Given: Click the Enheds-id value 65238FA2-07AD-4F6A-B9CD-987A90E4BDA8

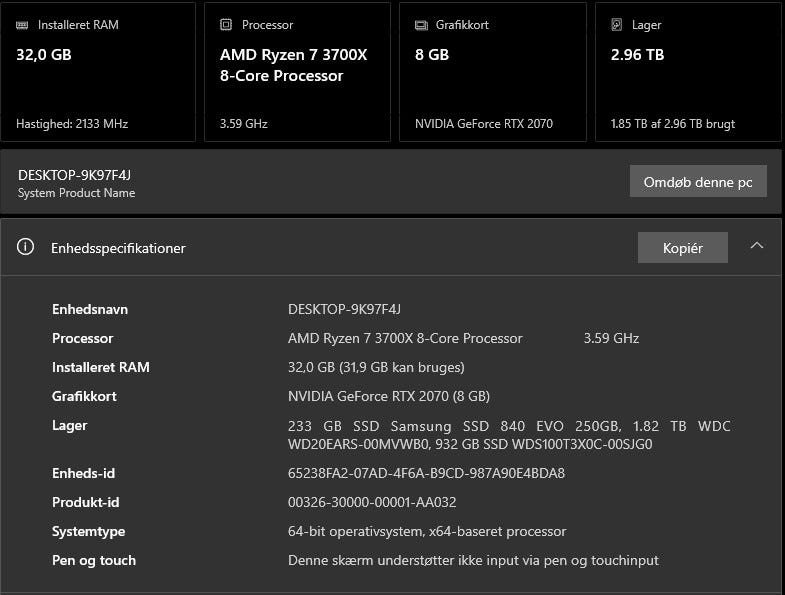Looking at the screenshot, I should click(x=426, y=473).
